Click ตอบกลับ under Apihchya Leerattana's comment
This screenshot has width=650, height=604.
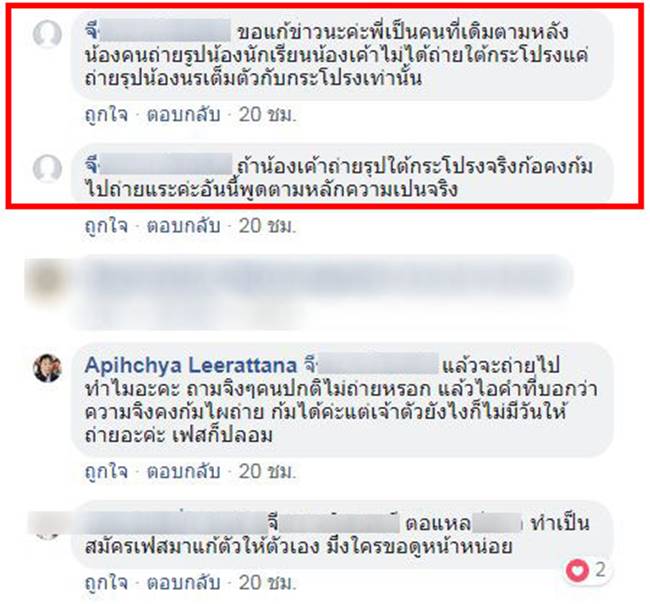[x=183, y=472]
